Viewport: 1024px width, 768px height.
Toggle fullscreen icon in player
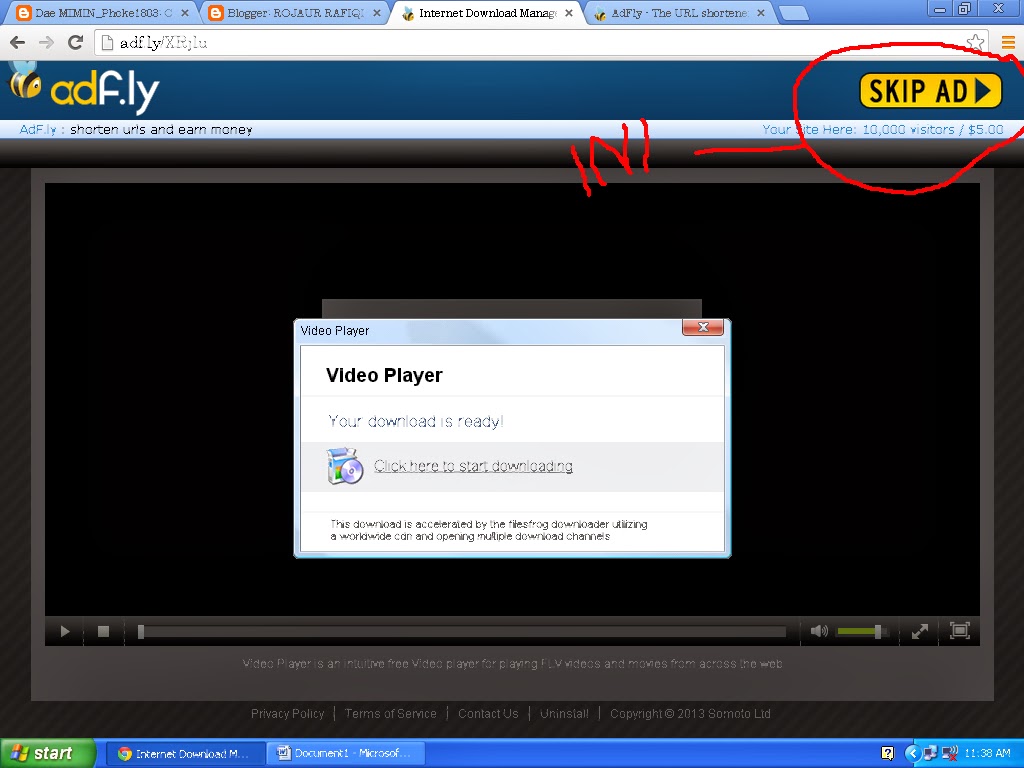coord(959,630)
